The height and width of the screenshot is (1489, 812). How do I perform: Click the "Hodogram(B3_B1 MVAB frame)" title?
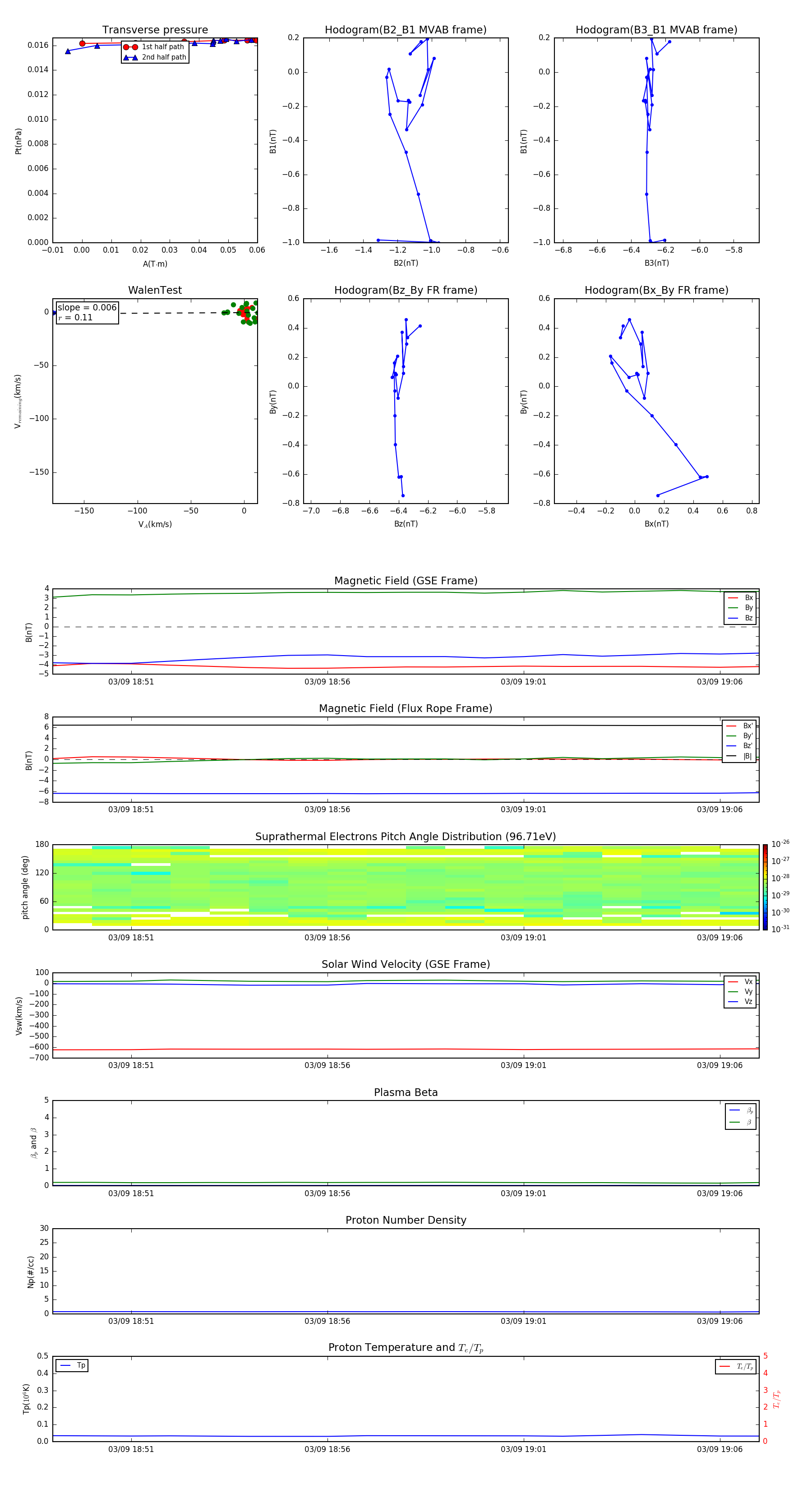(x=656, y=30)
